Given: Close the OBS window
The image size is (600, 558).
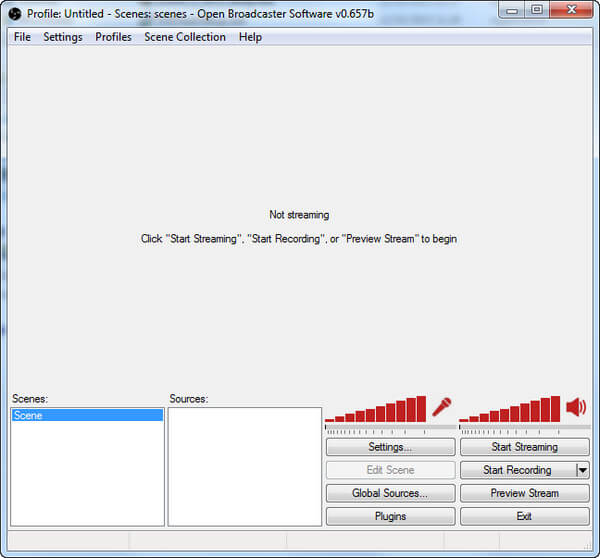Looking at the screenshot, I should pyautogui.click(x=572, y=10).
